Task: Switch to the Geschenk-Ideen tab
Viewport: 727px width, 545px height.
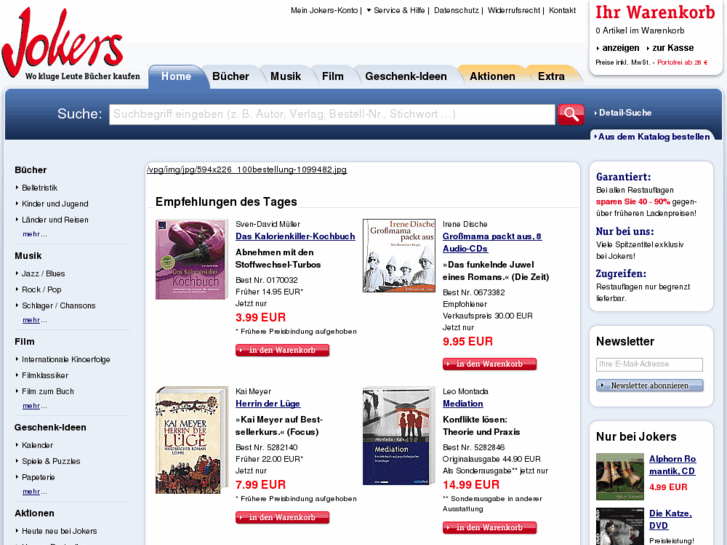Action: [x=406, y=77]
